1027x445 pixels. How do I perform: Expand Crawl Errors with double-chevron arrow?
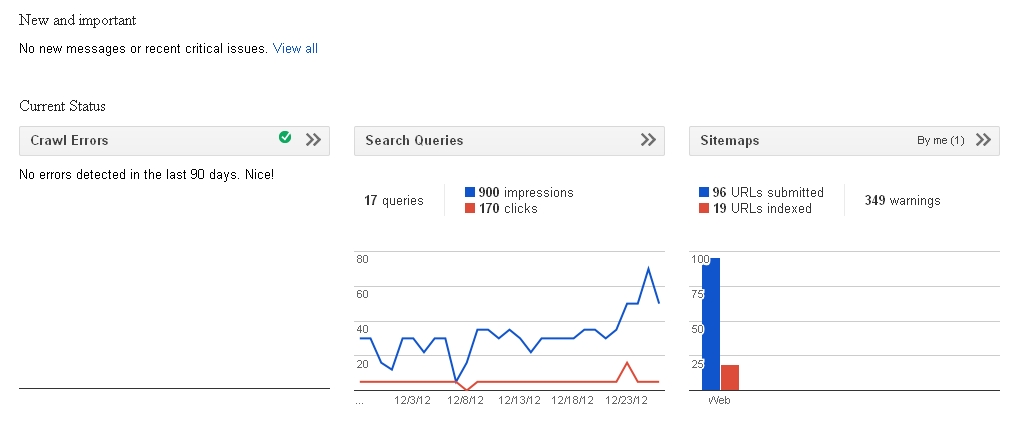click(313, 140)
